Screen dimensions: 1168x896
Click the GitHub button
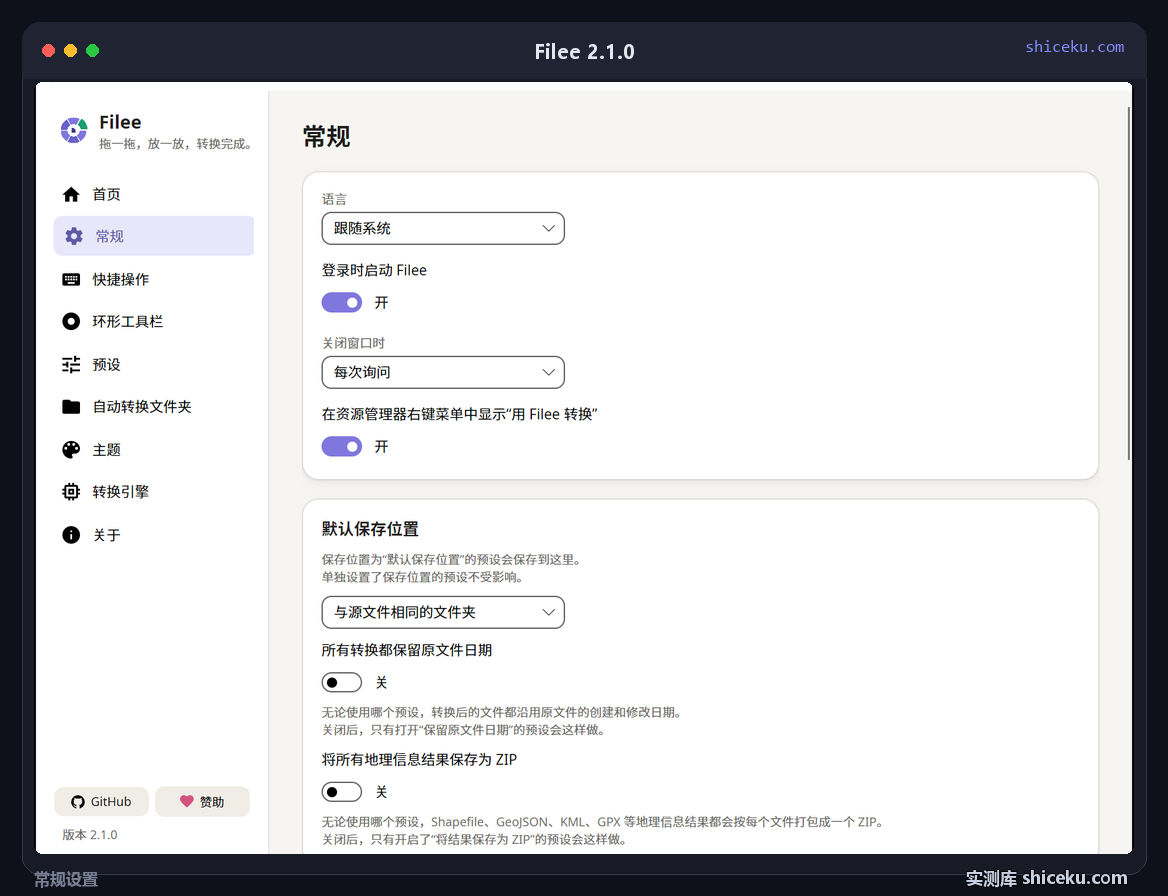pyautogui.click(x=101, y=801)
